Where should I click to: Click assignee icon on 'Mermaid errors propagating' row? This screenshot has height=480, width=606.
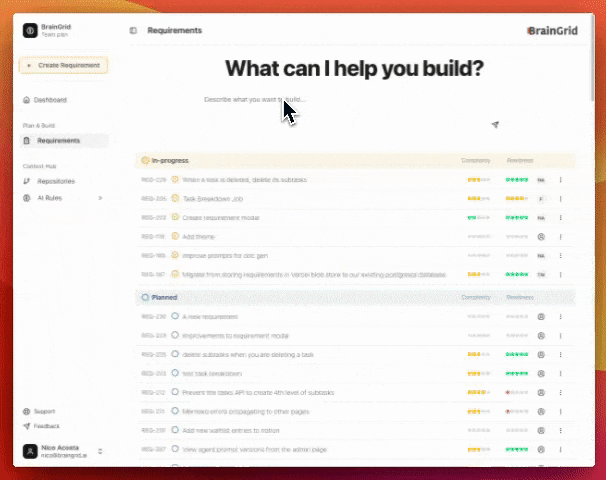coord(541,411)
